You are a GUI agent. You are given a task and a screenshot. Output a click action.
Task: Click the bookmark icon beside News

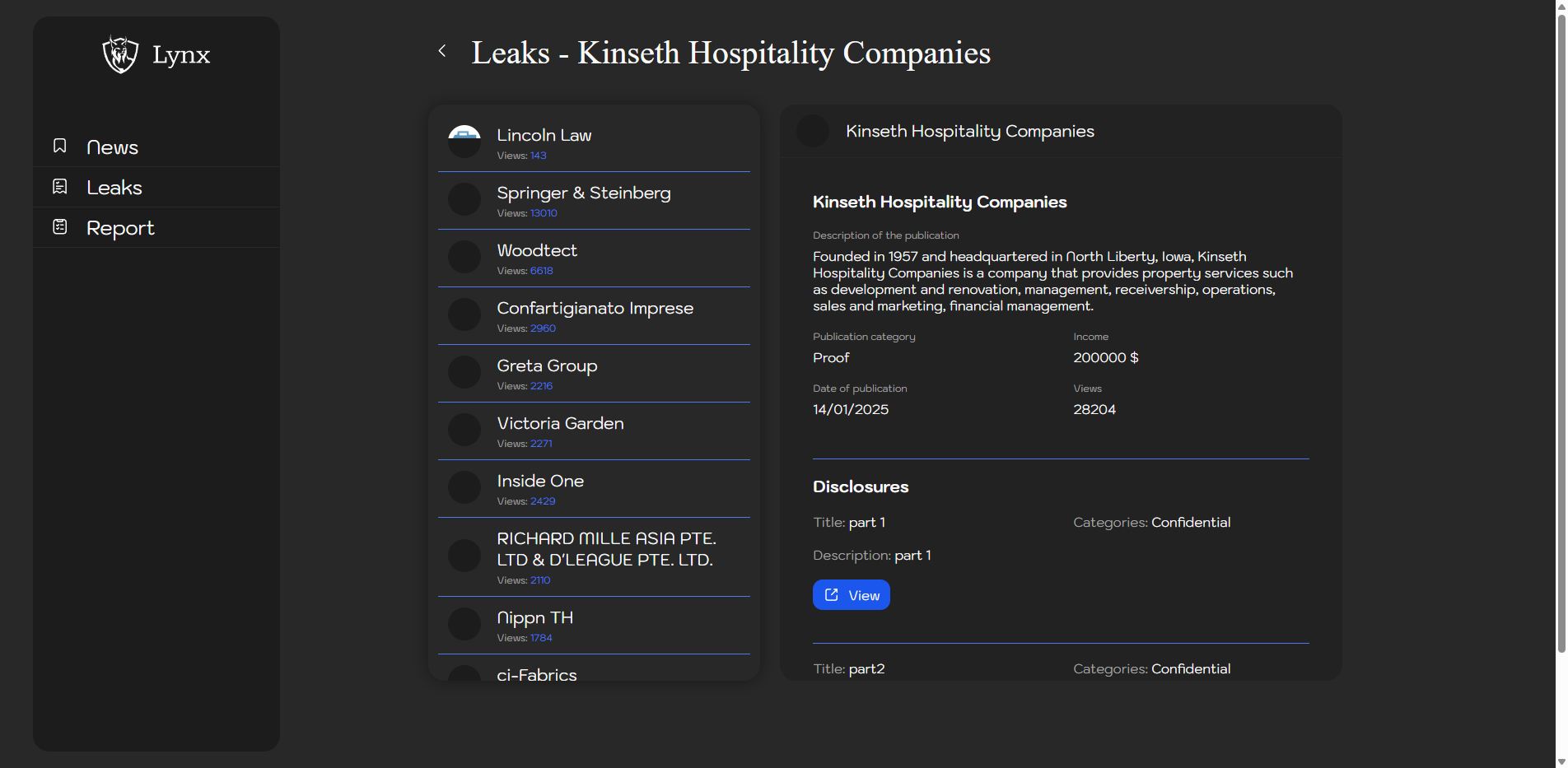(60, 147)
